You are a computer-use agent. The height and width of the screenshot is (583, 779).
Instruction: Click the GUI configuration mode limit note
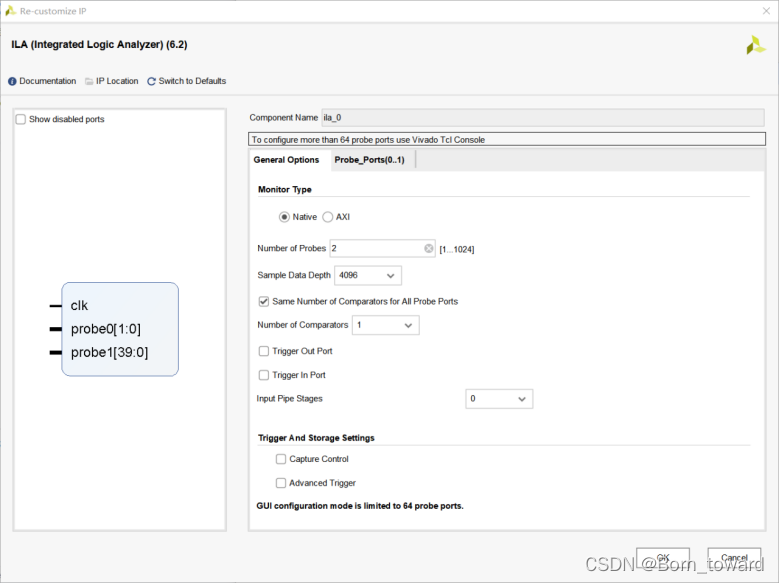pyautogui.click(x=360, y=506)
